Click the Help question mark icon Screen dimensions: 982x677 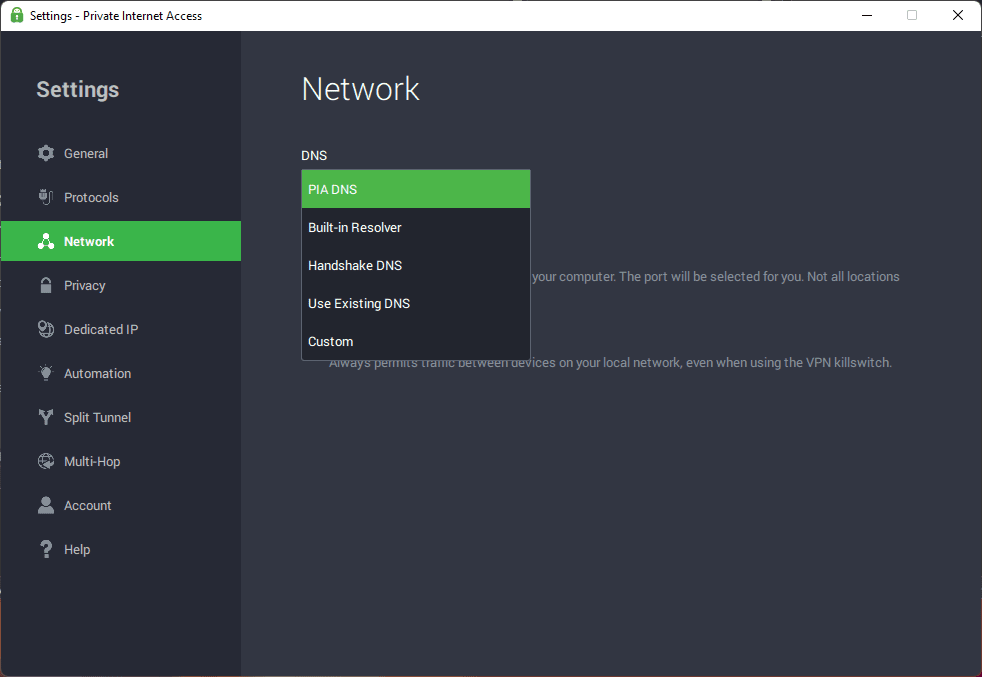46,549
